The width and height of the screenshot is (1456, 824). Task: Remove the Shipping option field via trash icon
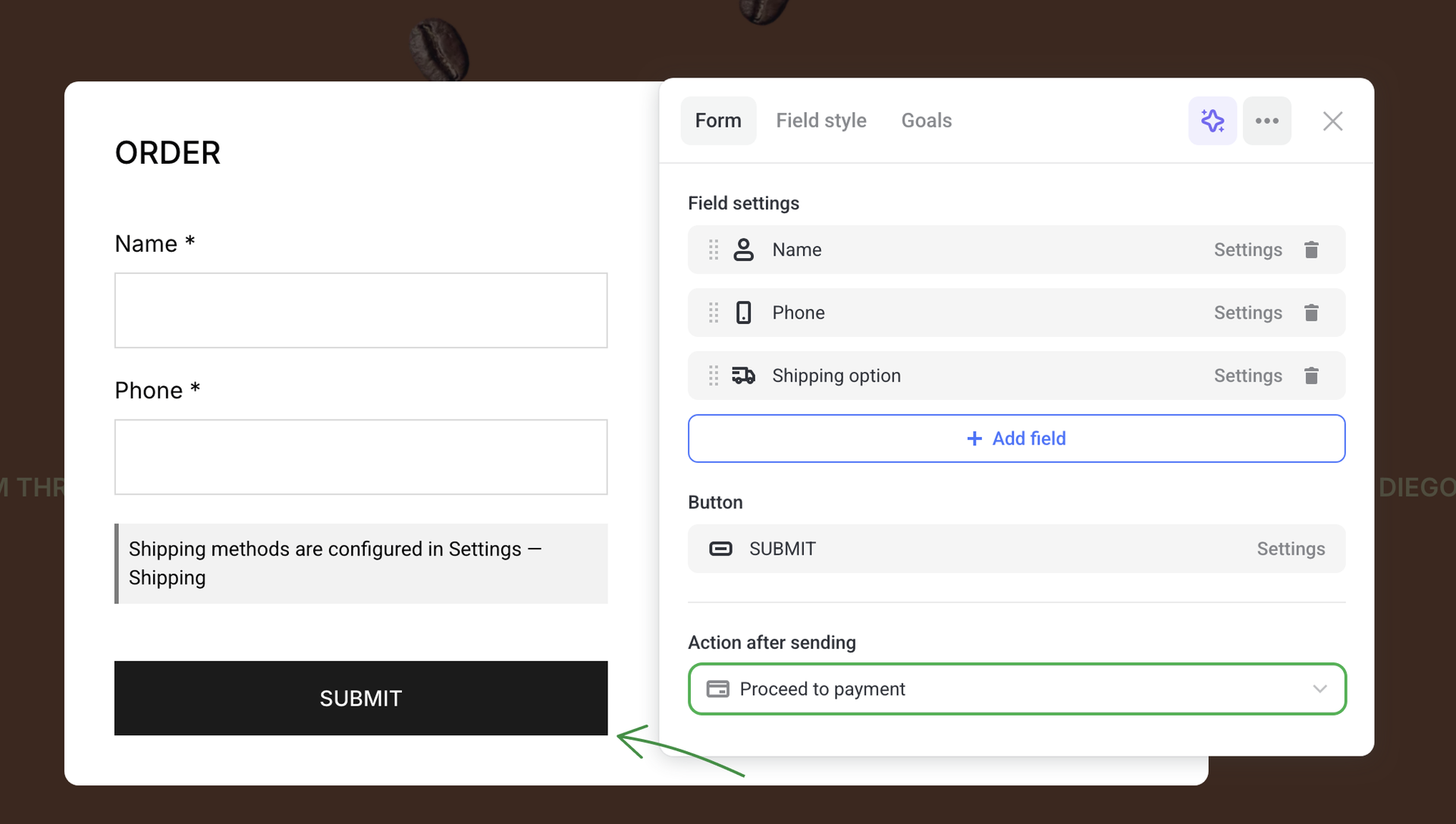pos(1311,376)
